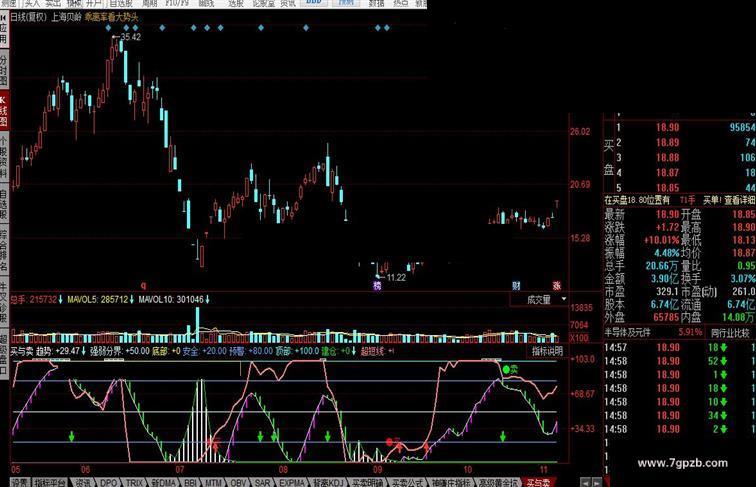The width and height of the screenshot is (756, 487).
Task: Select the 新DMA indicator tab
Action: point(163,482)
